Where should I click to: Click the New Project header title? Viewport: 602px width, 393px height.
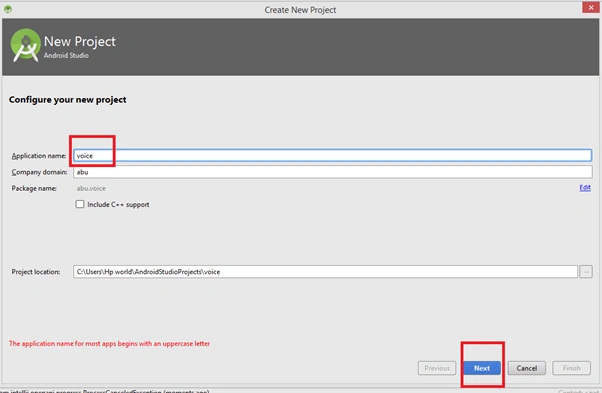(79, 41)
